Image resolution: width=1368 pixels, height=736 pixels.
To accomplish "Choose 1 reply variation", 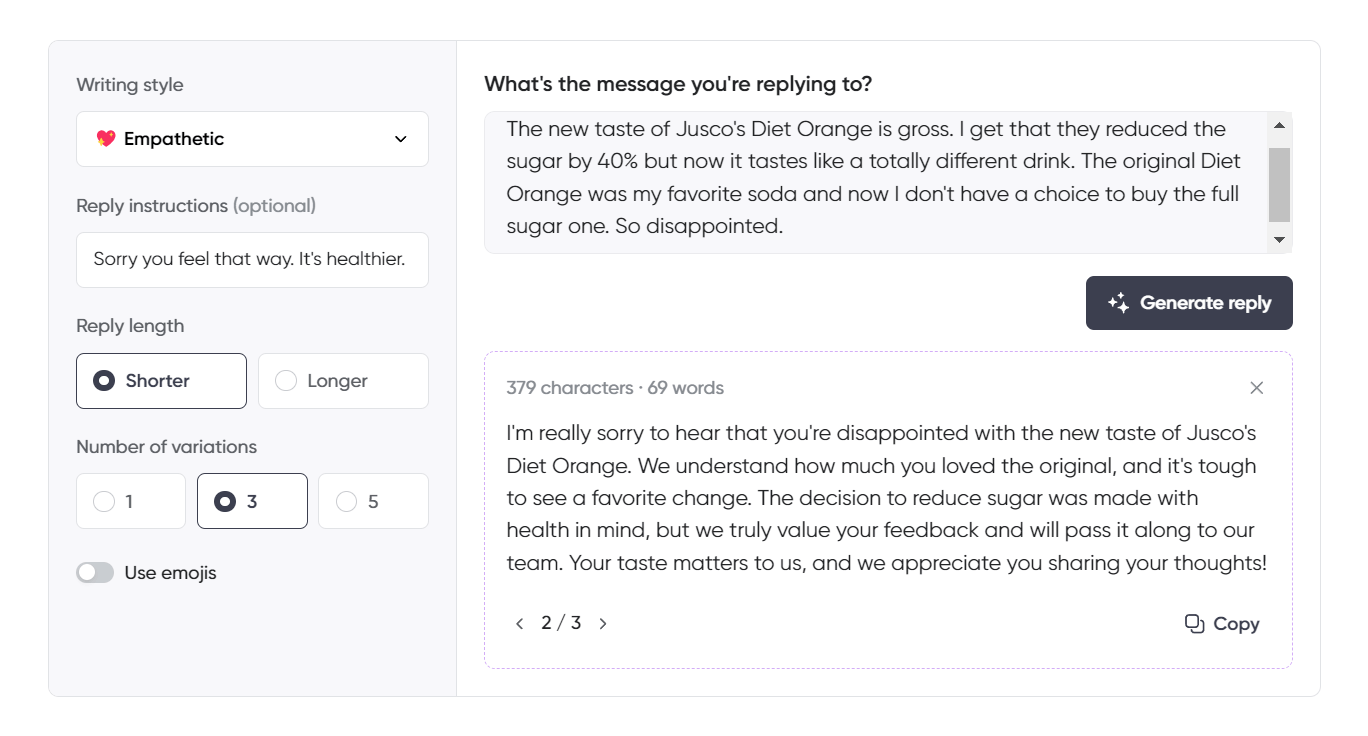I will coord(130,501).
